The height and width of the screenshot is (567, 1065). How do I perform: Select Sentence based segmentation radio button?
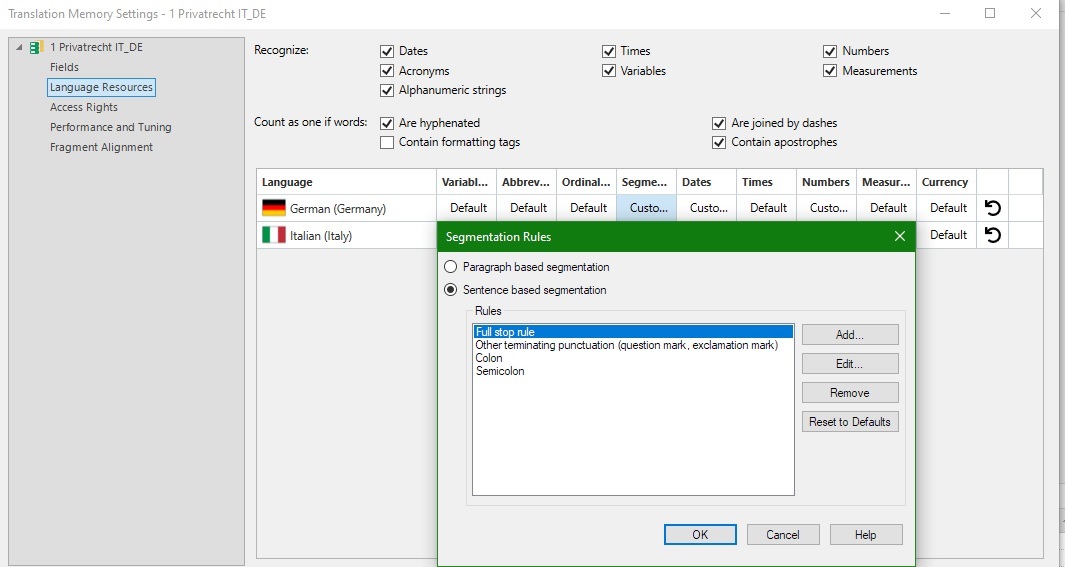coord(450,290)
